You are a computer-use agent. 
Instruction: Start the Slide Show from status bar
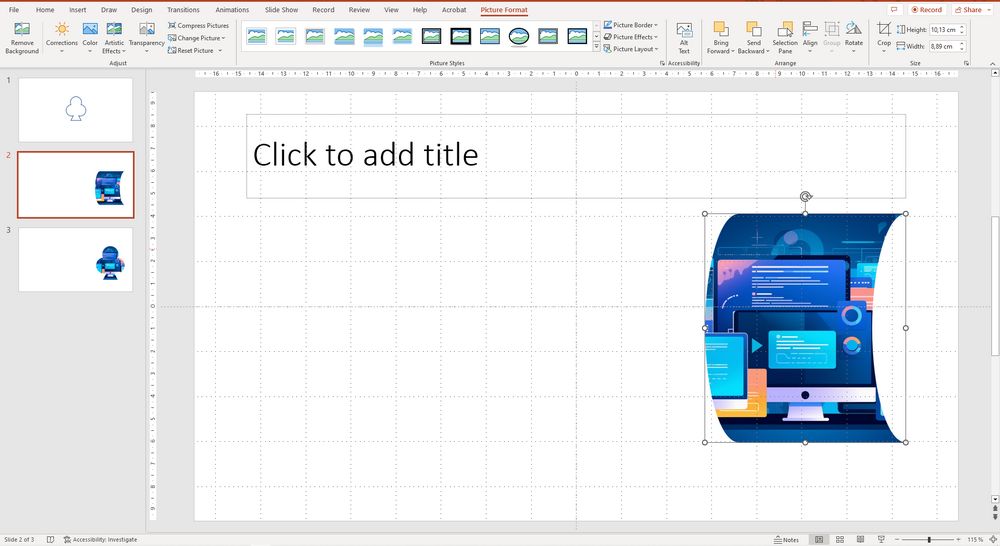(x=881, y=540)
